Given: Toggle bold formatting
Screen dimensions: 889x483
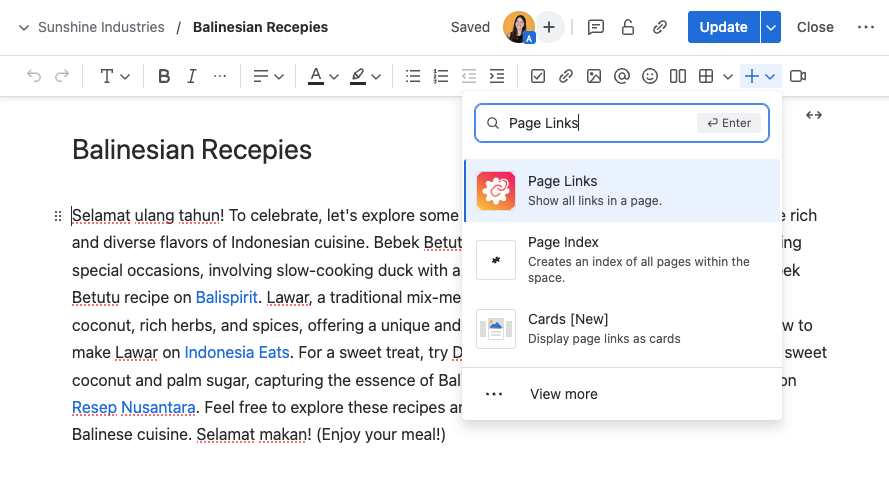Looking at the screenshot, I should coord(164,76).
